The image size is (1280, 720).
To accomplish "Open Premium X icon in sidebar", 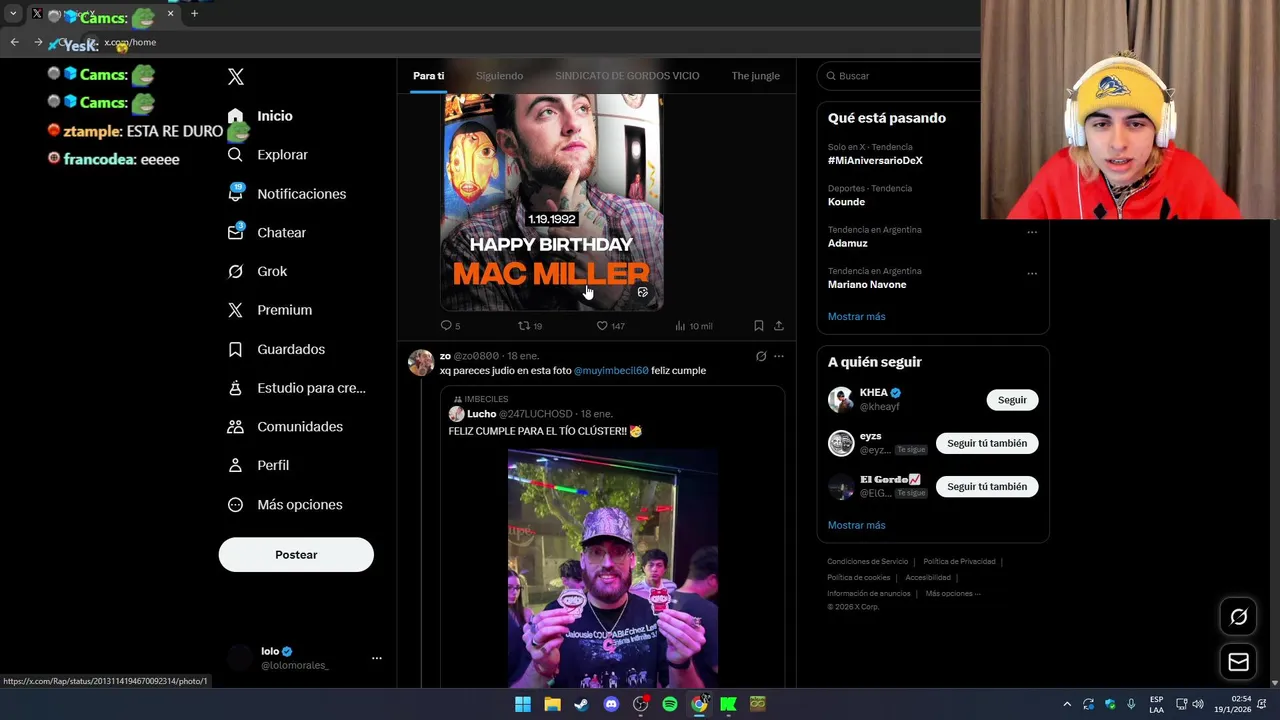I will 235,310.
